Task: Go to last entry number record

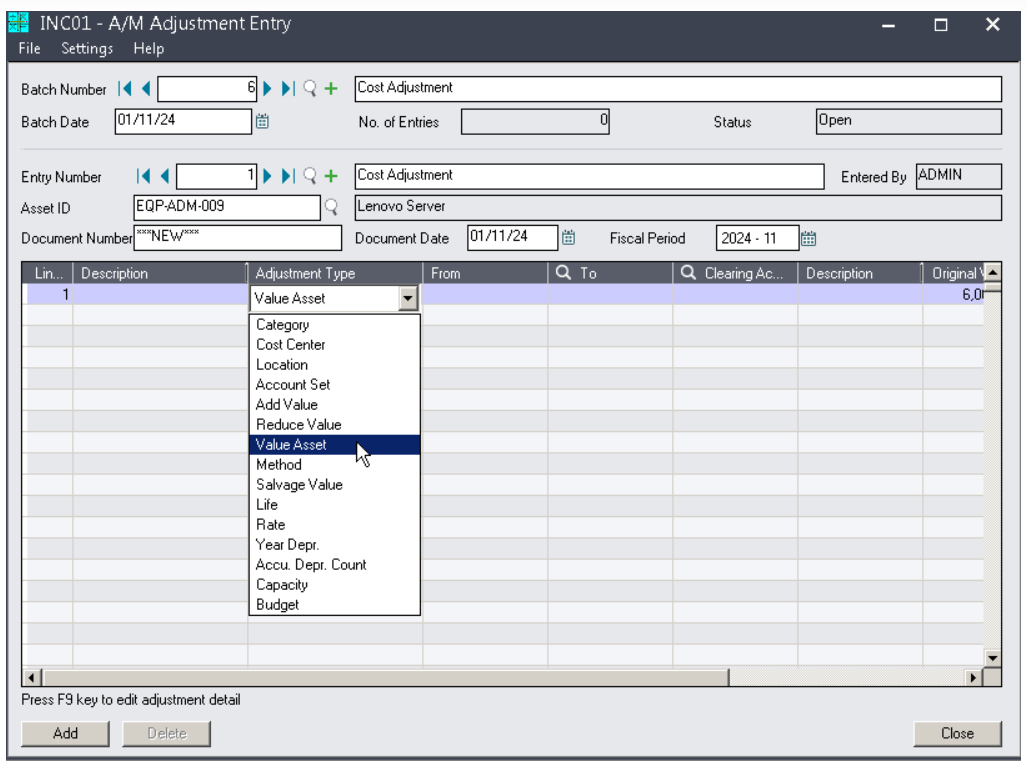Action: [288, 177]
